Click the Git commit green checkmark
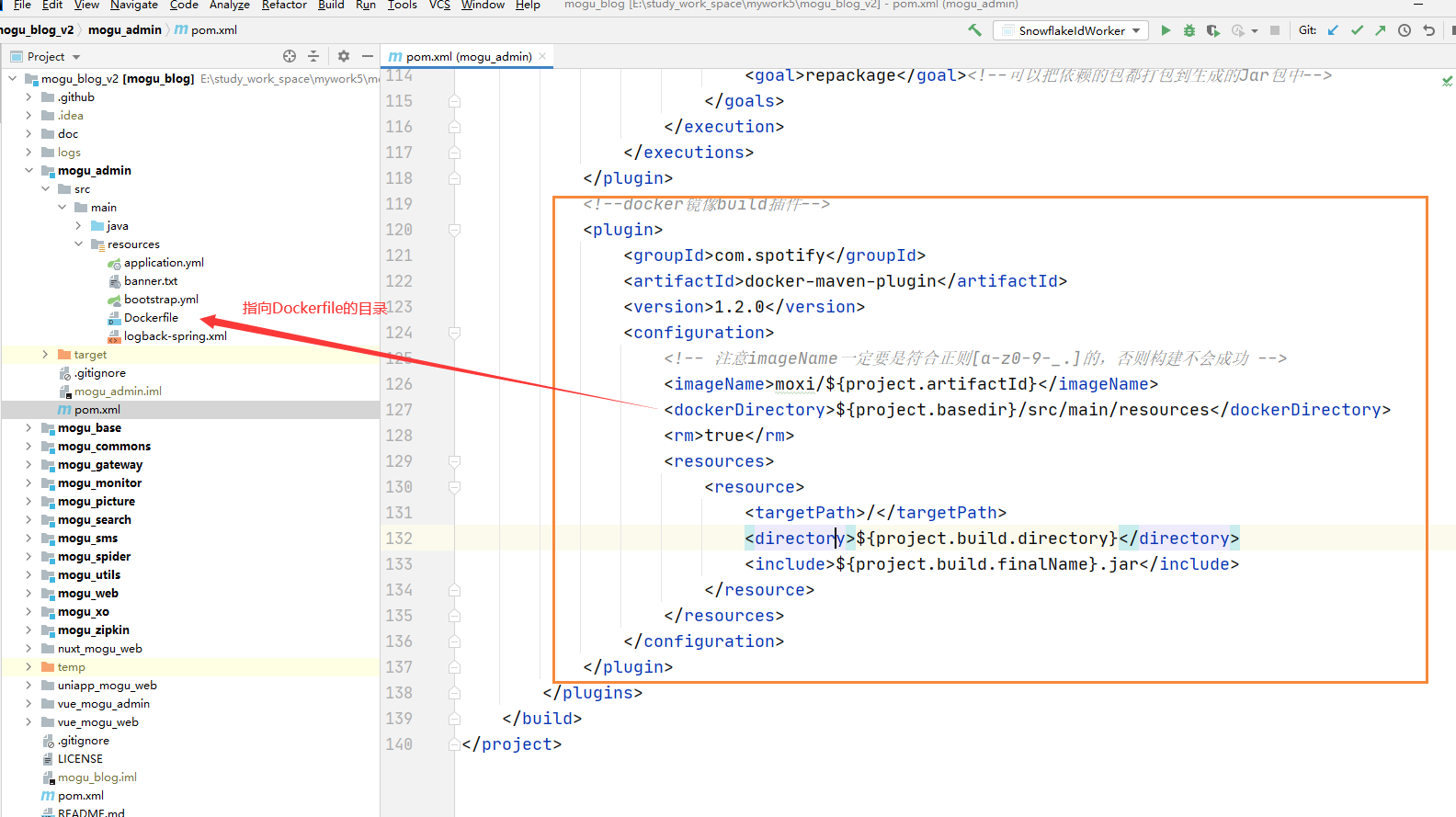The height and width of the screenshot is (817, 1456). (1357, 30)
